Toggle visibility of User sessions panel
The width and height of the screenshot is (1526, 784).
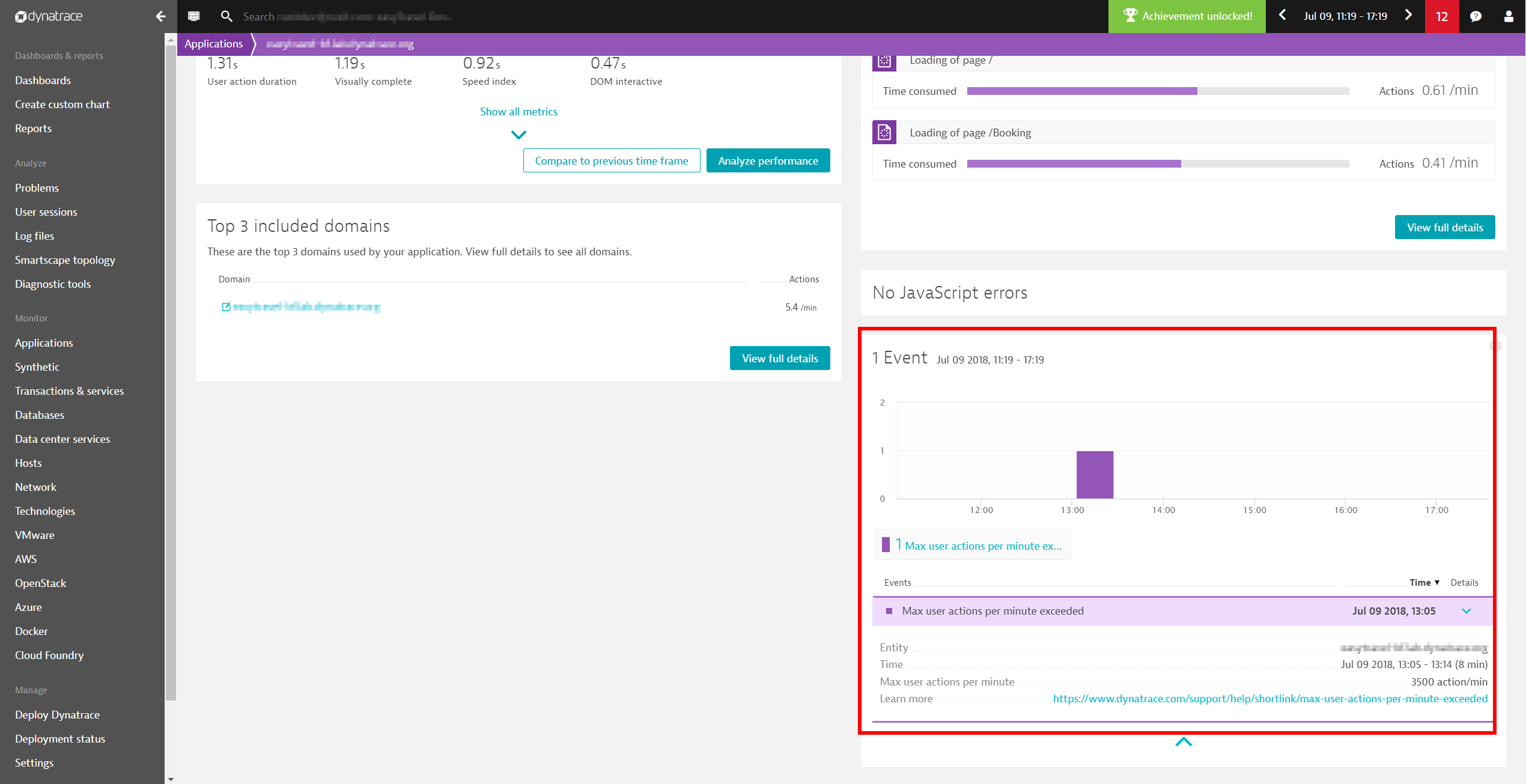pos(47,211)
